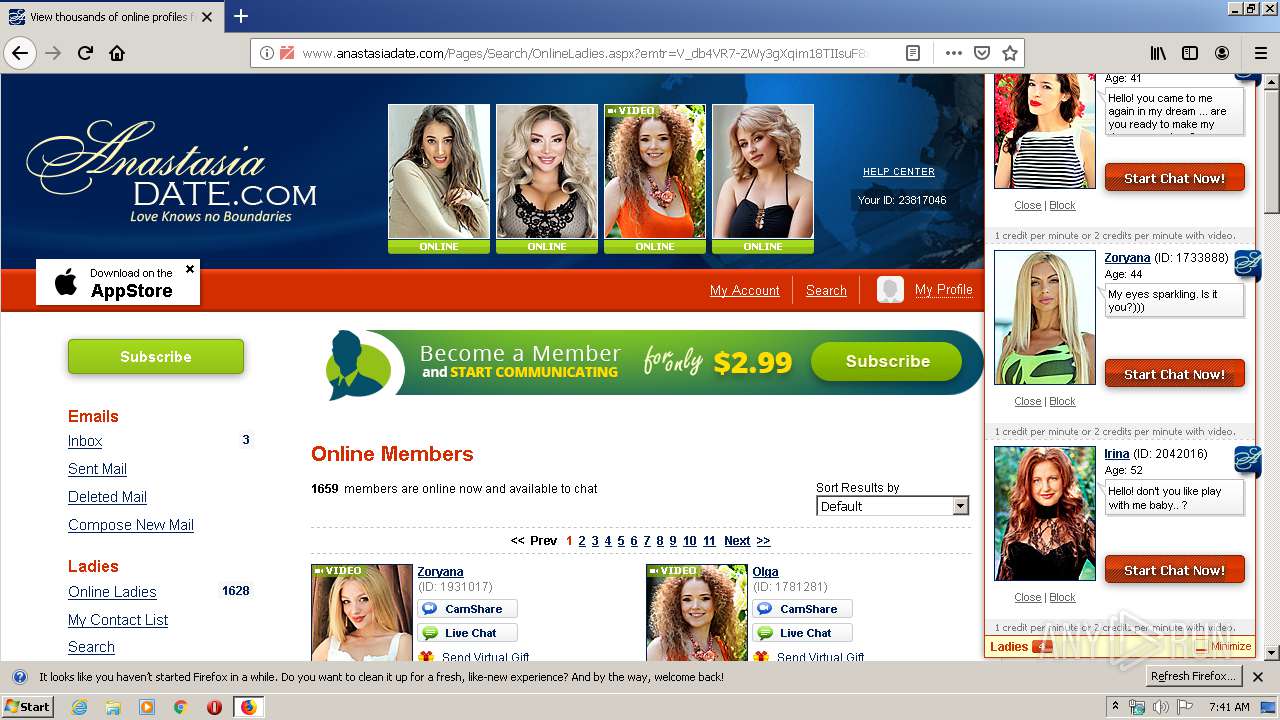
Task: Click the Download on the AppStore badge
Action: coord(118,282)
